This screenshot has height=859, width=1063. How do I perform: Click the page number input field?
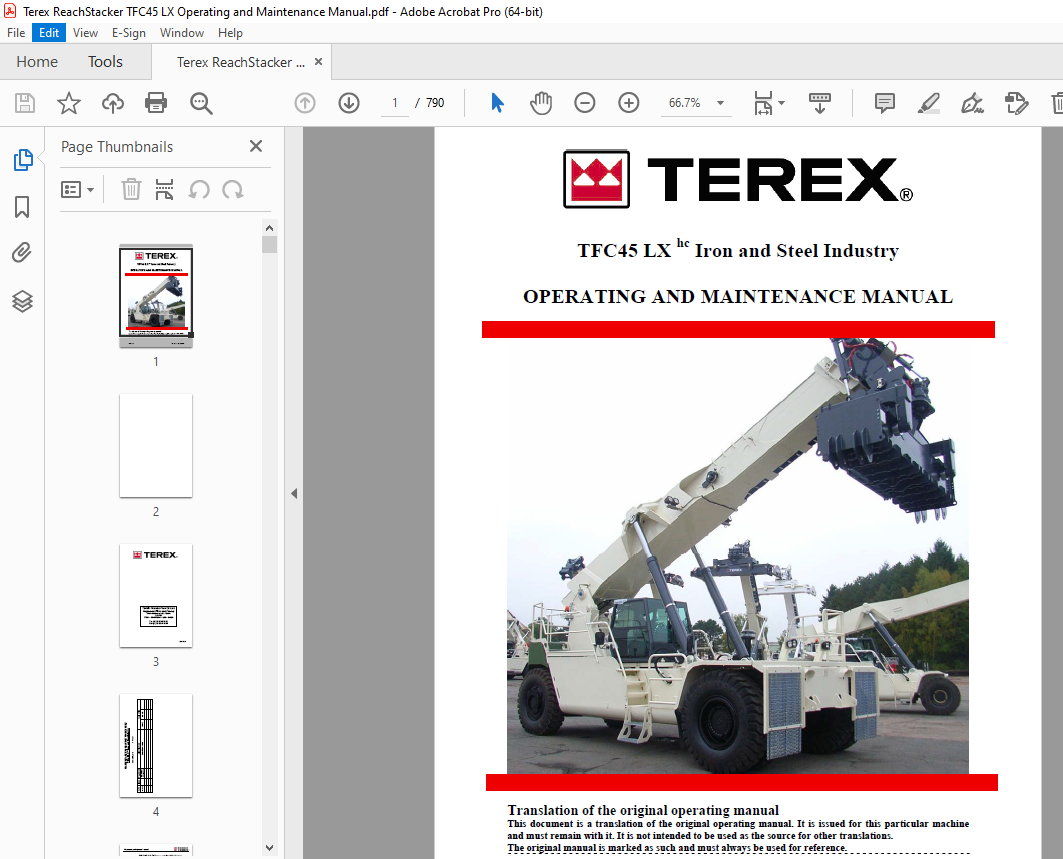[x=395, y=103]
